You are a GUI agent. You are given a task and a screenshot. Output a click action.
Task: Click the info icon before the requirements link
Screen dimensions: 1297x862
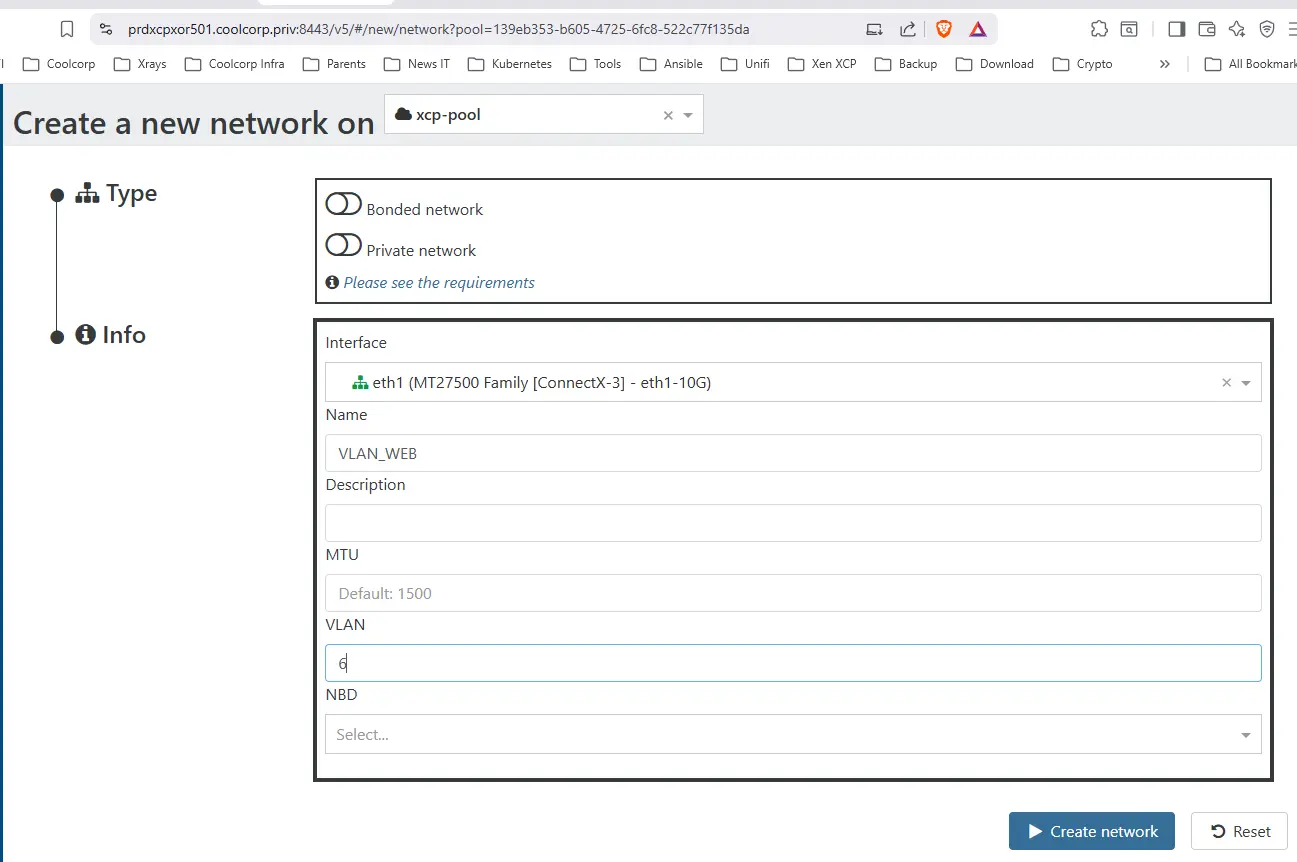click(x=331, y=282)
